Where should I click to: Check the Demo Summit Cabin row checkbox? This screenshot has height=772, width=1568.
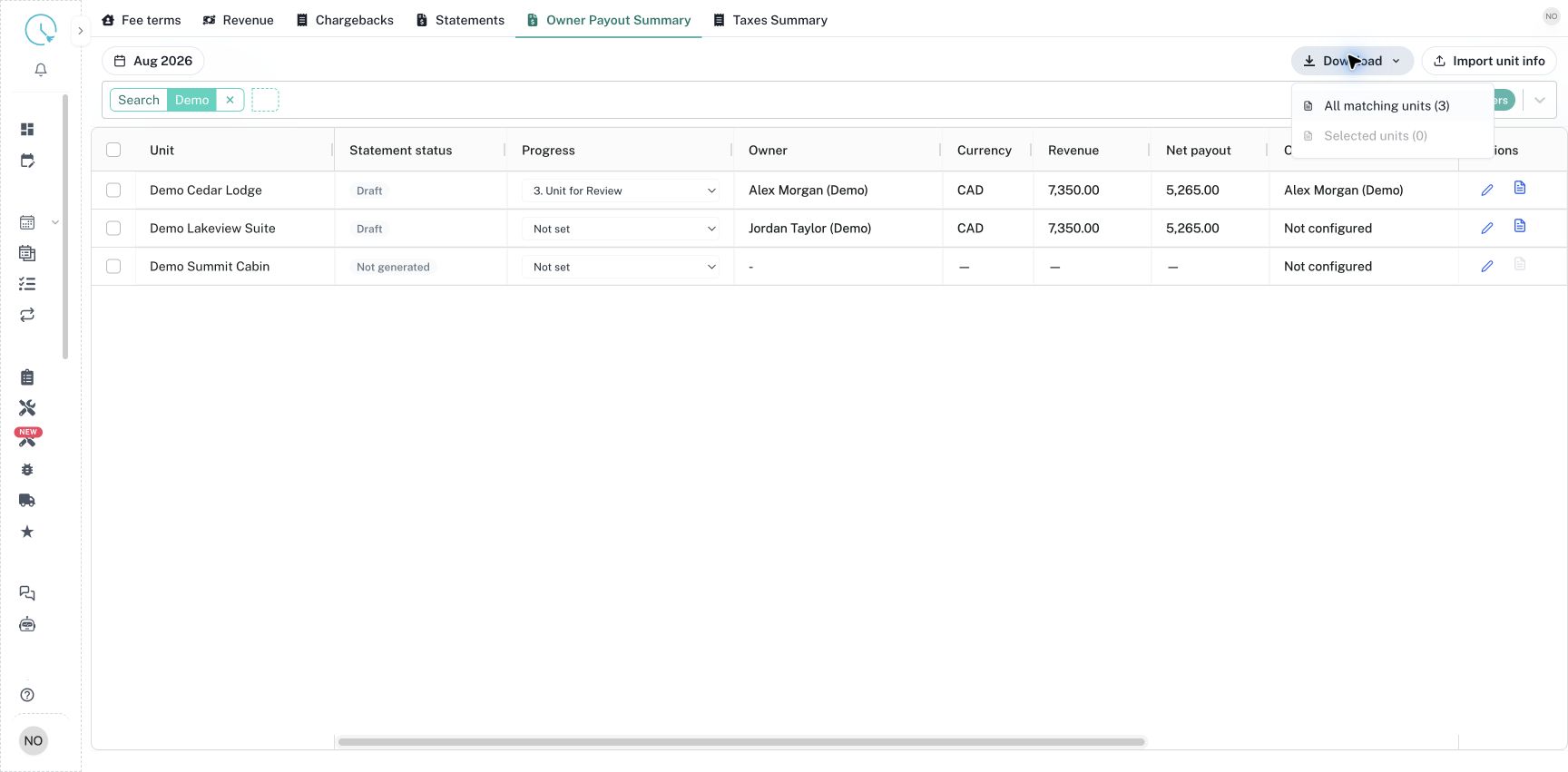pos(113,267)
